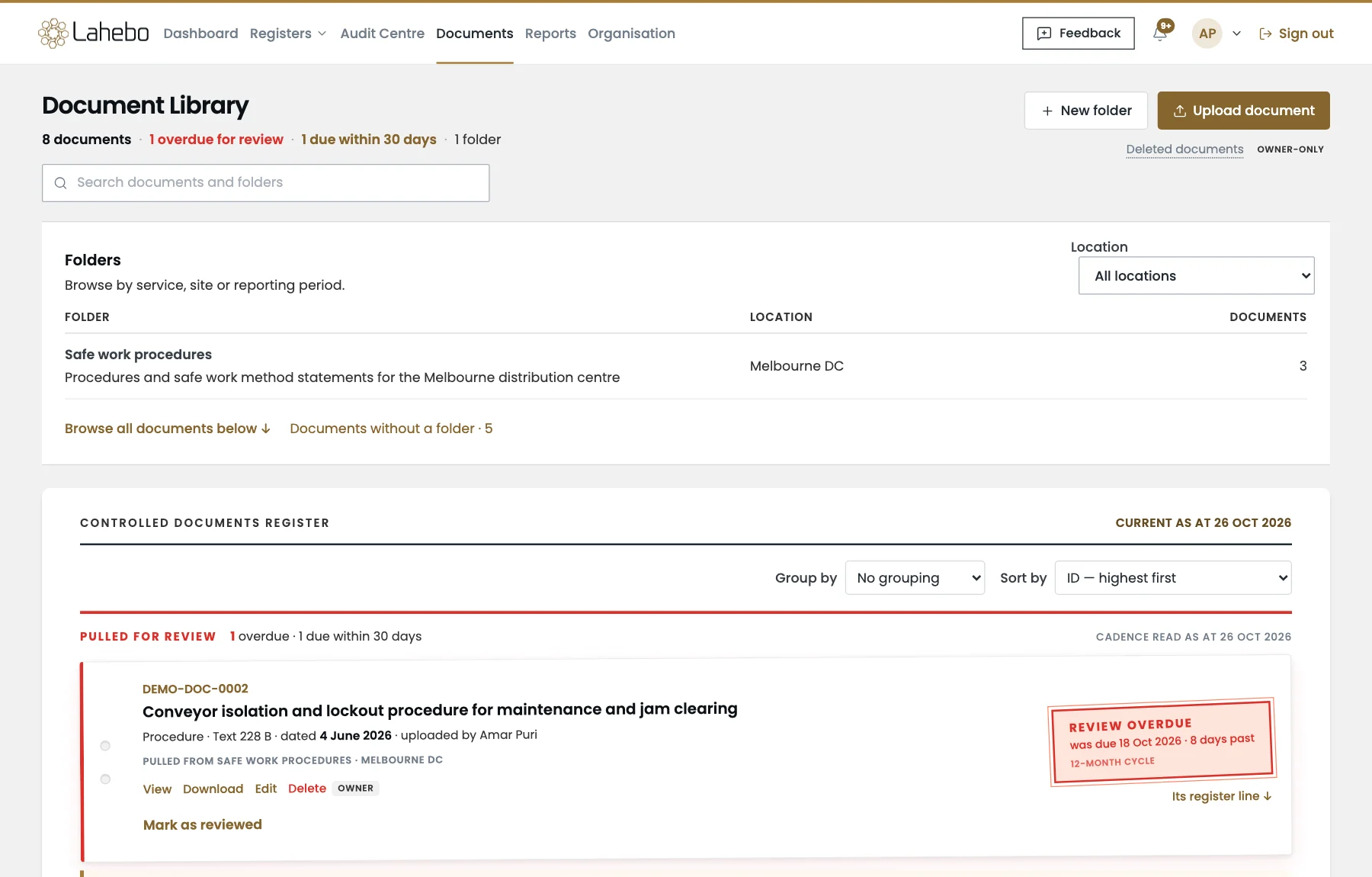Open the Feedback dialog
Image resolution: width=1372 pixels, height=877 pixels.
pos(1079,33)
